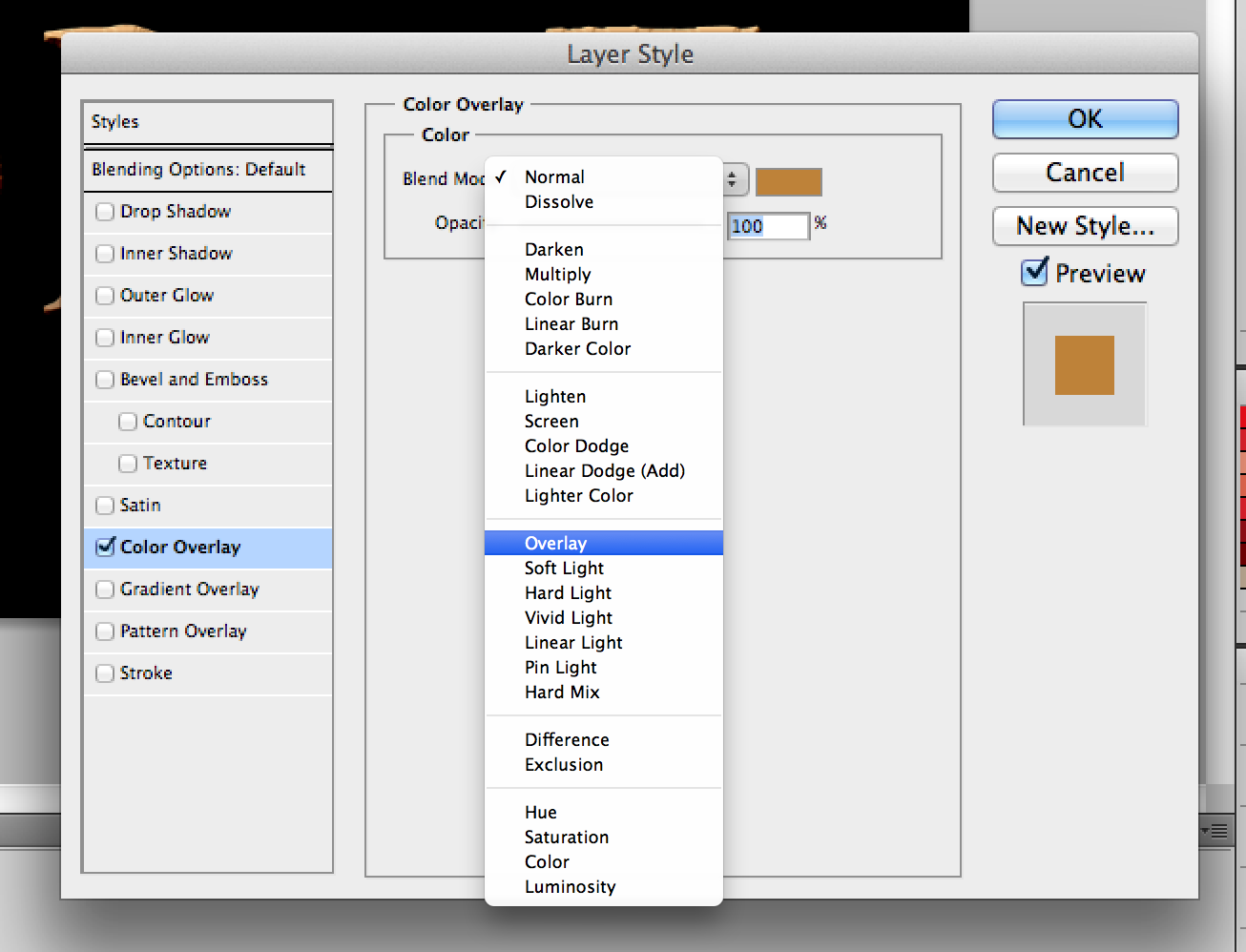The image size is (1246, 952).
Task: Choose Normal blend mode
Action: [603, 177]
